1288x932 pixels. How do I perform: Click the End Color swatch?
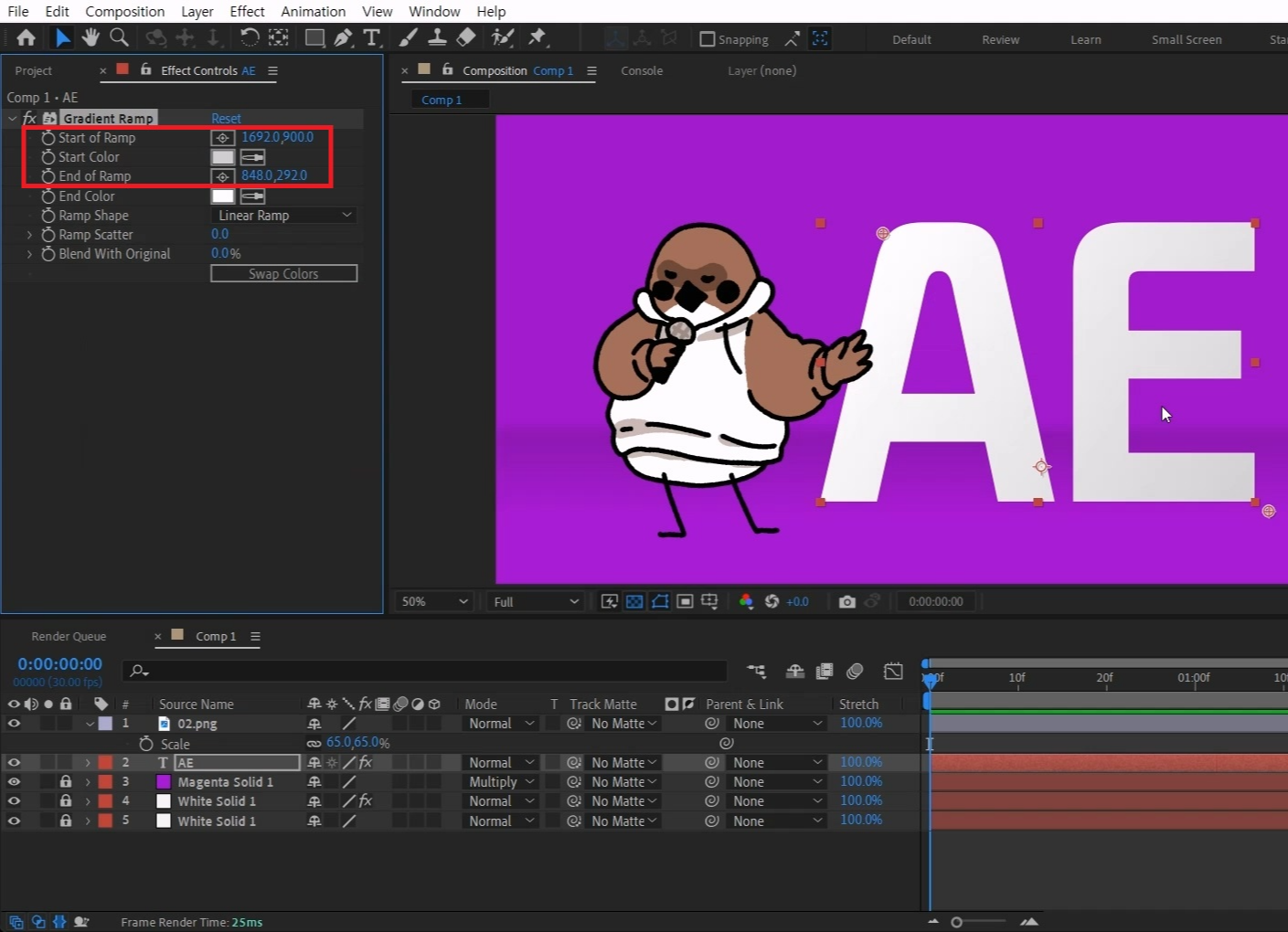(x=223, y=196)
